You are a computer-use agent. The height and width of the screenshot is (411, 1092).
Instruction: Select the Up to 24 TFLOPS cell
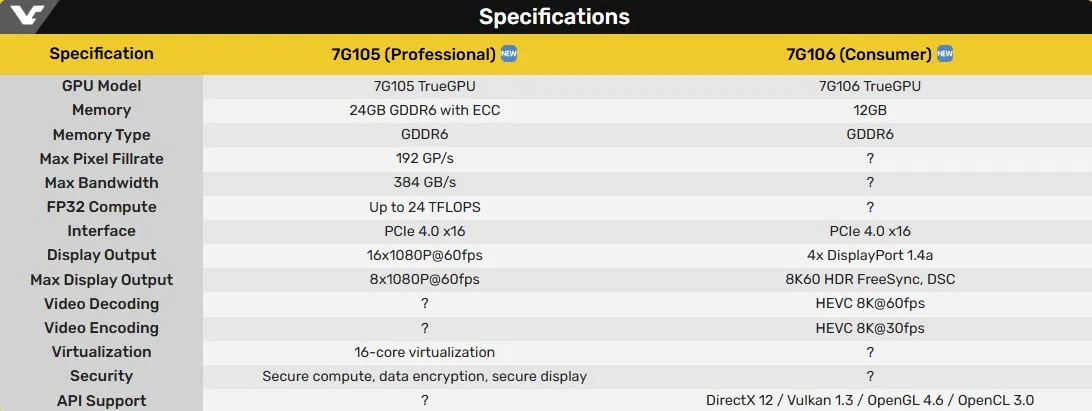pos(424,207)
